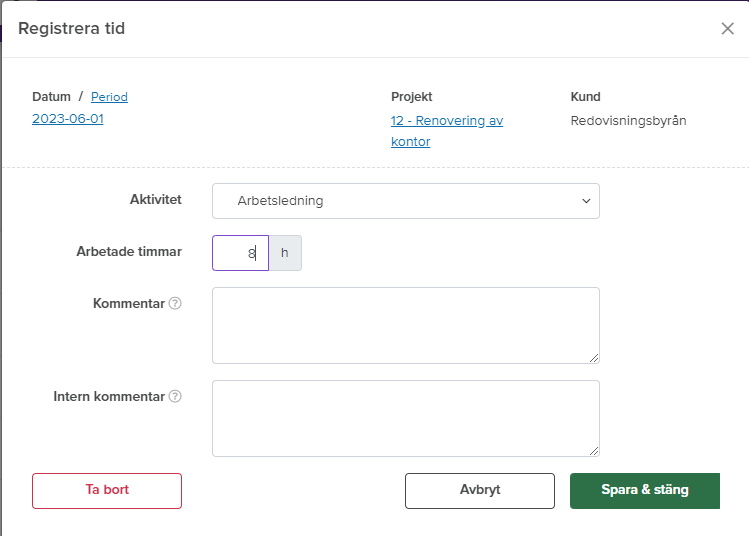Screen dimensions: 749x536
Task: Focus the Arbetade timmar hours field
Action: click(240, 253)
